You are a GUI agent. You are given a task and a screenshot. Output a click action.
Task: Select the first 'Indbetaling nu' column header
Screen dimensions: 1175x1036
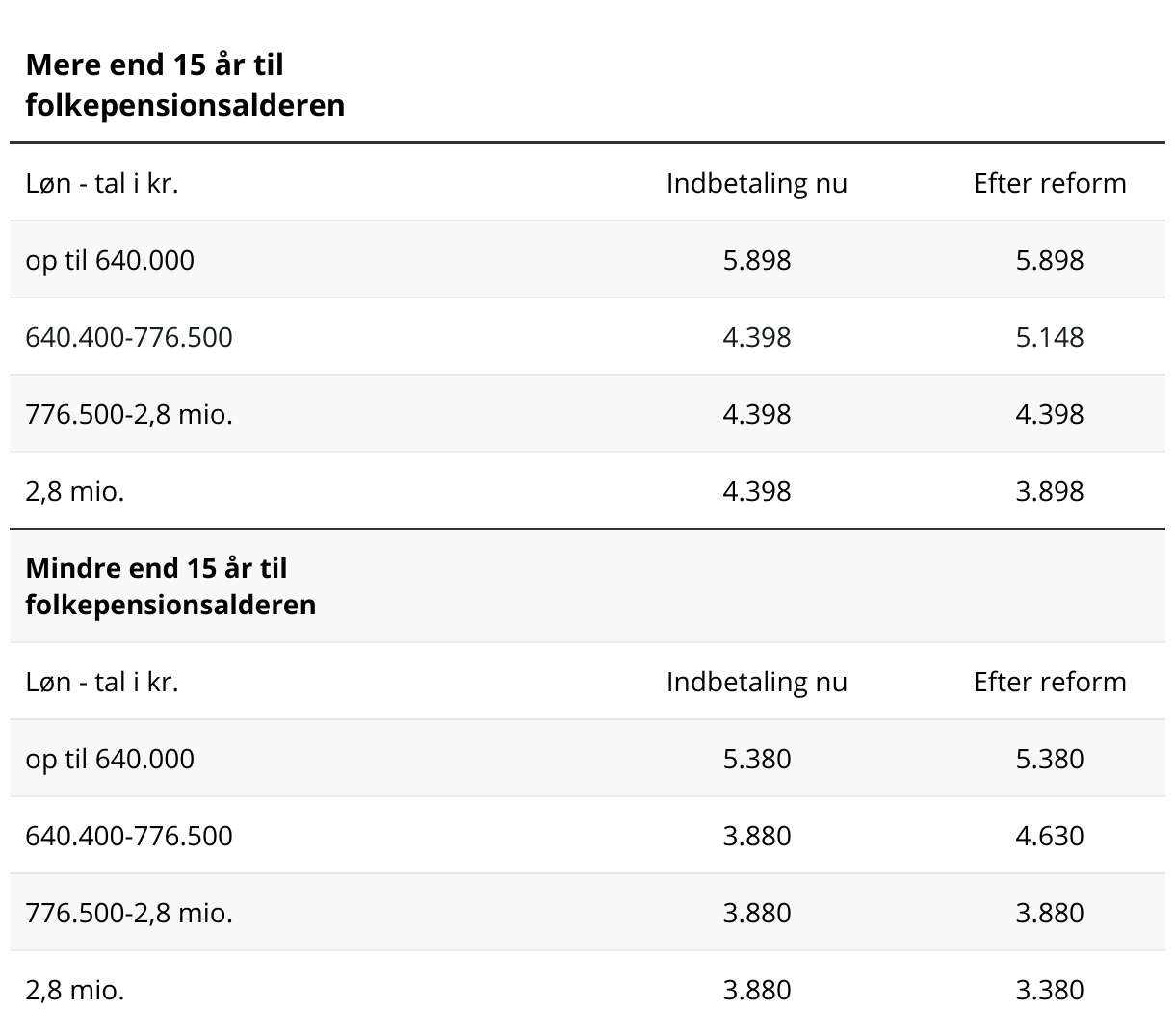point(757,183)
